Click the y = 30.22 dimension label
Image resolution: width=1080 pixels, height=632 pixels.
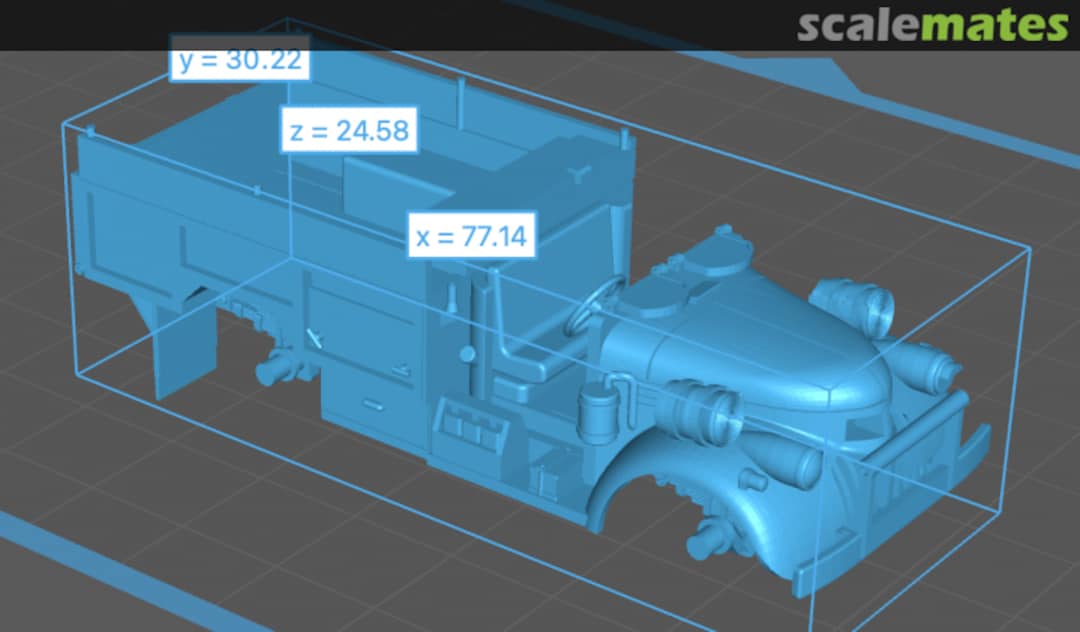pyautogui.click(x=240, y=62)
